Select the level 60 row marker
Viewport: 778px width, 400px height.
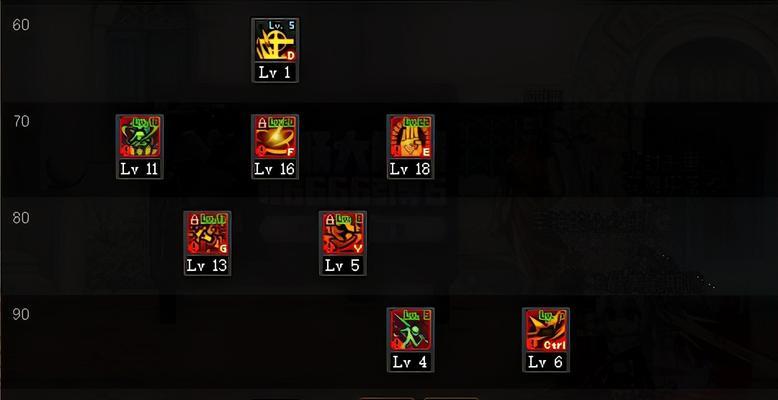coord(21,25)
